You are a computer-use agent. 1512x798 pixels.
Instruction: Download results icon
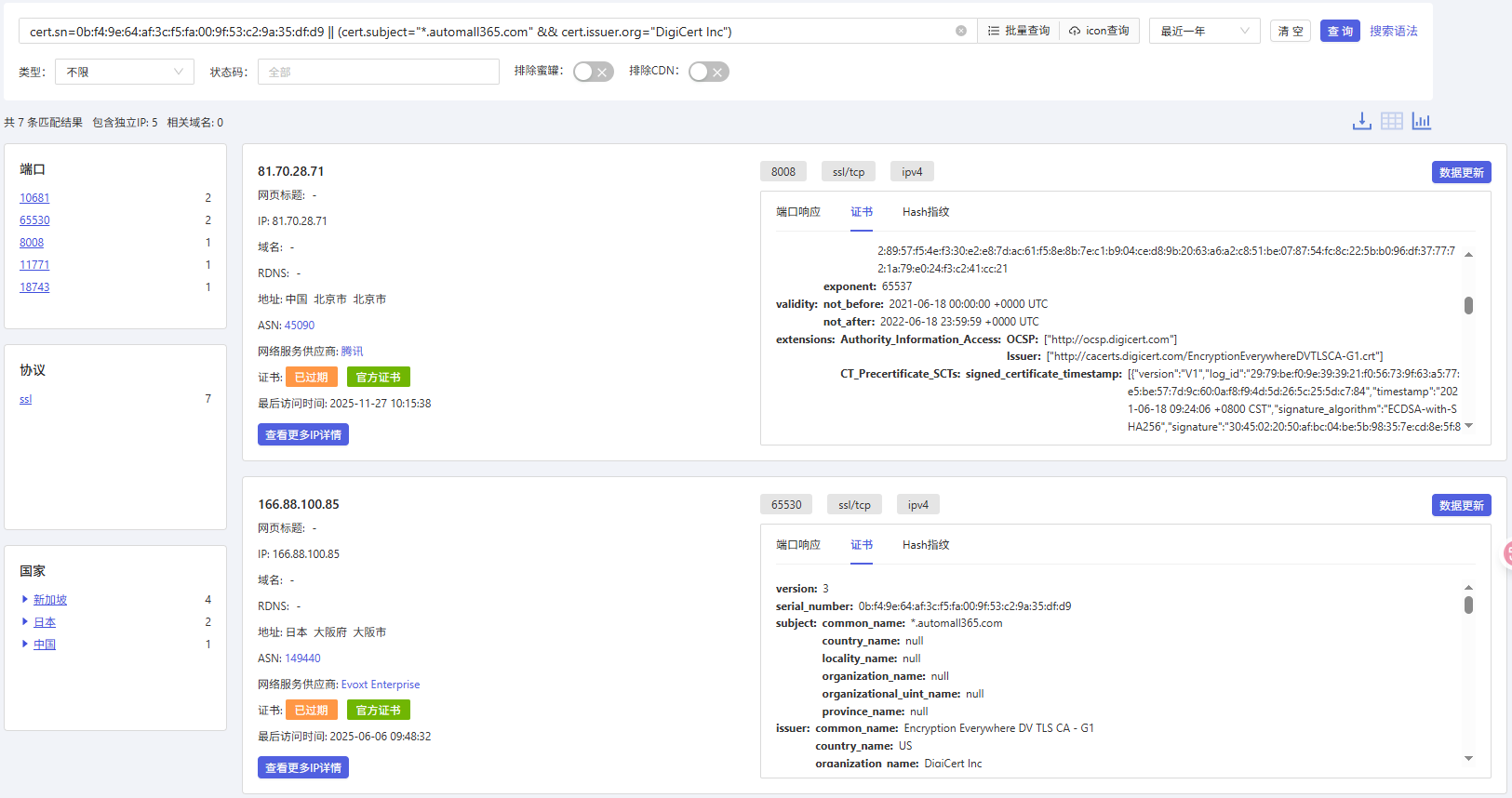(x=1362, y=121)
